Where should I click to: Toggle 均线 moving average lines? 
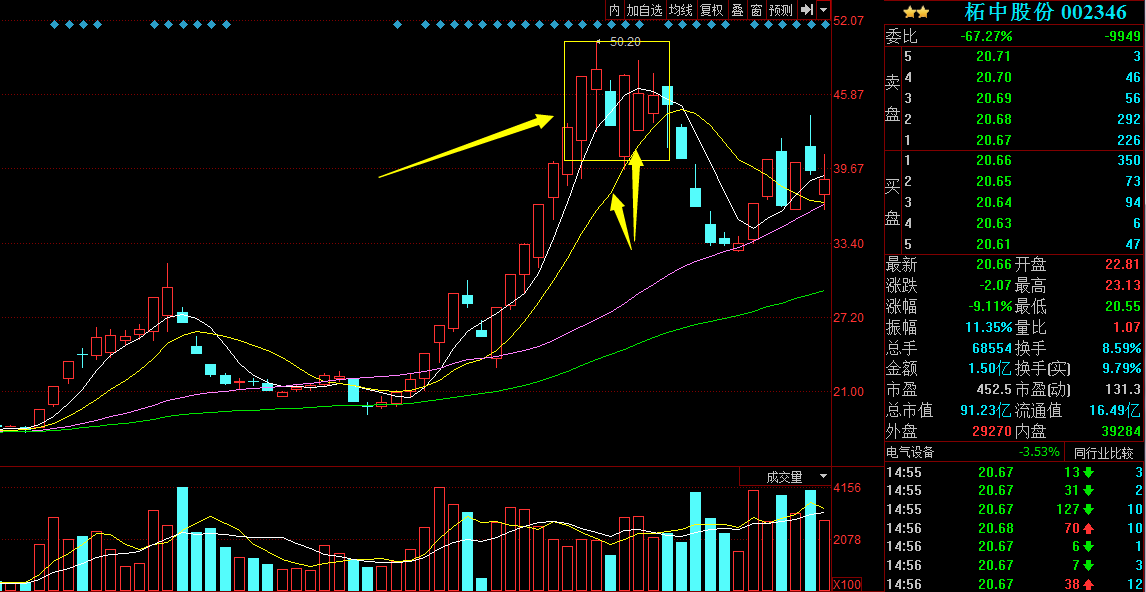click(681, 10)
